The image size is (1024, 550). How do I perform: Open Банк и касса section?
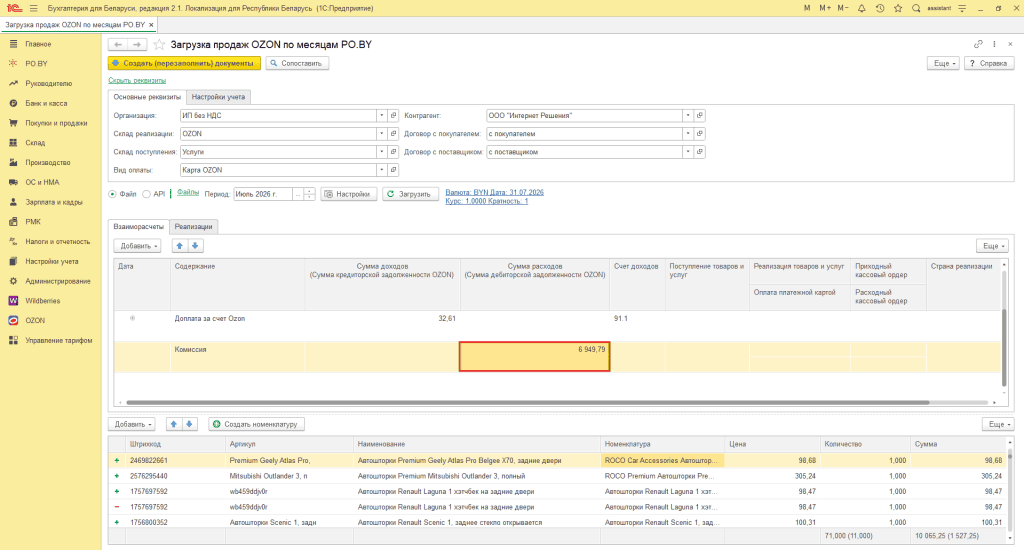pyautogui.click(x=46, y=103)
